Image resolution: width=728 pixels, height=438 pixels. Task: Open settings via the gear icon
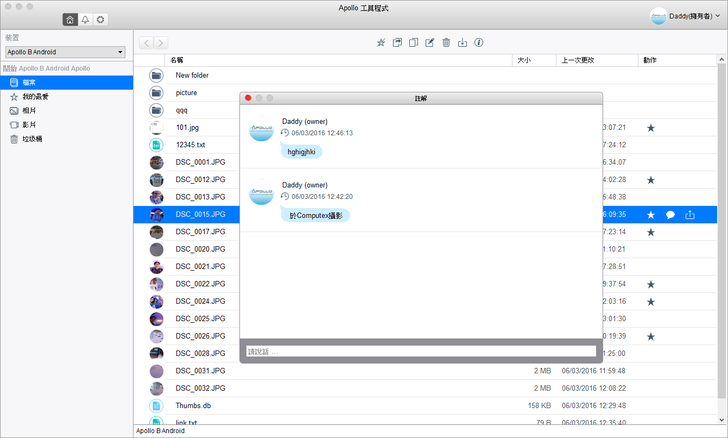[x=101, y=19]
